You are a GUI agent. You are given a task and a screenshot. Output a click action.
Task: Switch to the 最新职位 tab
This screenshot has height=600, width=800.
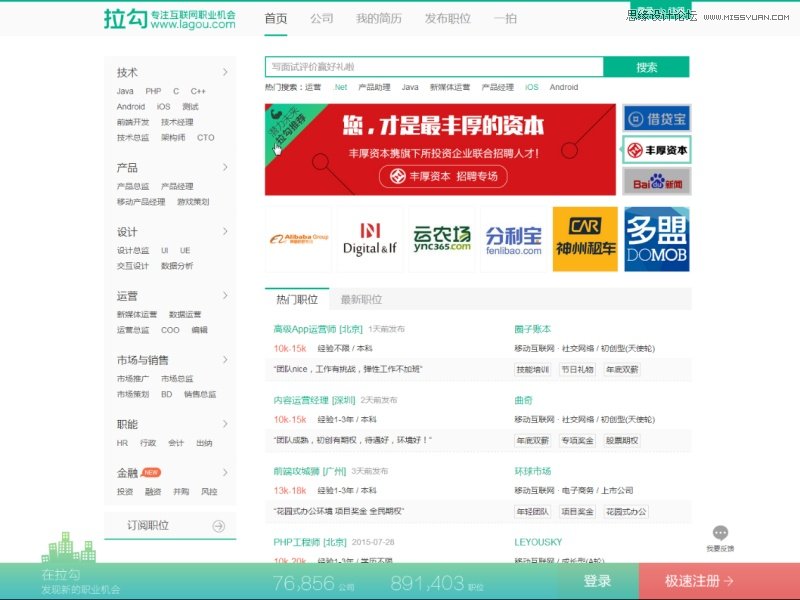[361, 299]
